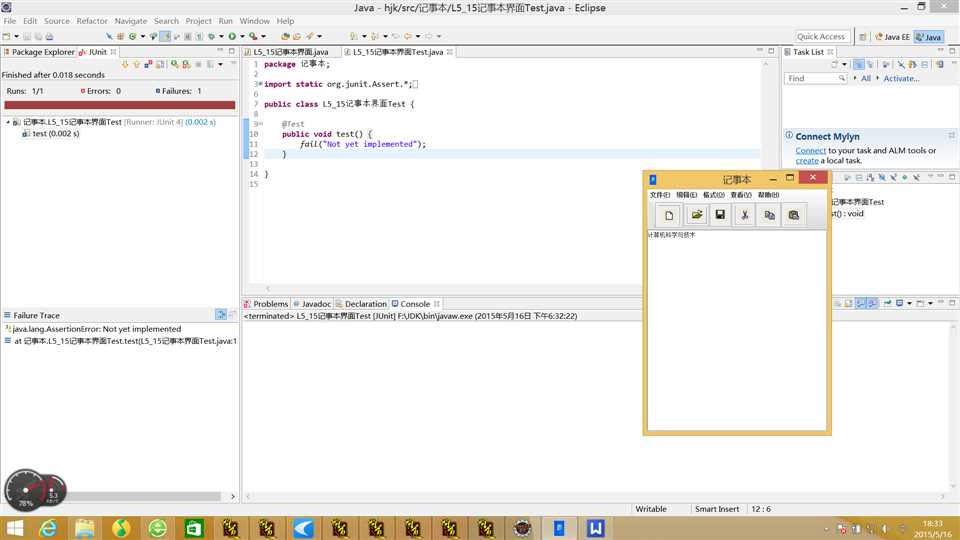Toggle Focus on Workweek in Task List toolbar
This screenshot has width=960, height=540.
tap(885, 64)
